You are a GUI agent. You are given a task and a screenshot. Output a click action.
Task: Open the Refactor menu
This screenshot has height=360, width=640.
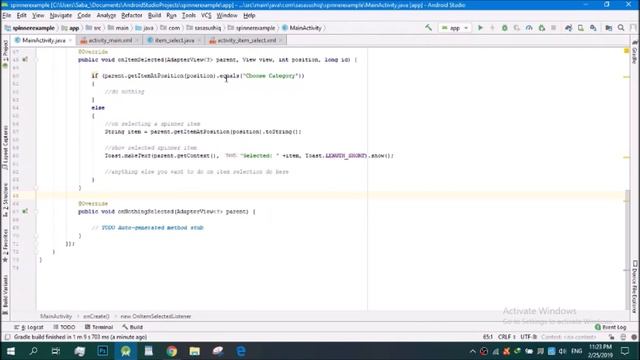pos(131,16)
